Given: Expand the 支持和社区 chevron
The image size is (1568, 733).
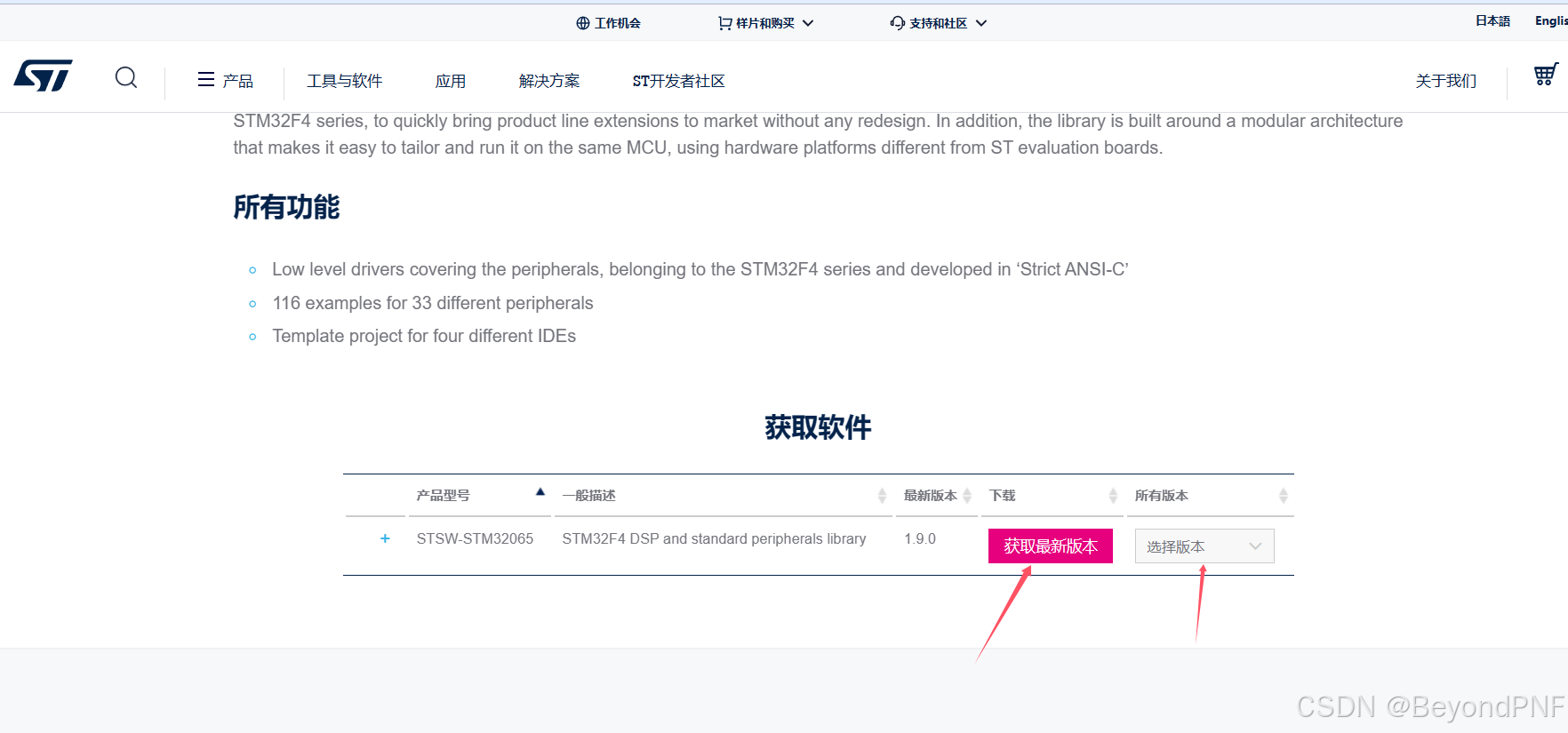Looking at the screenshot, I should coord(981,23).
